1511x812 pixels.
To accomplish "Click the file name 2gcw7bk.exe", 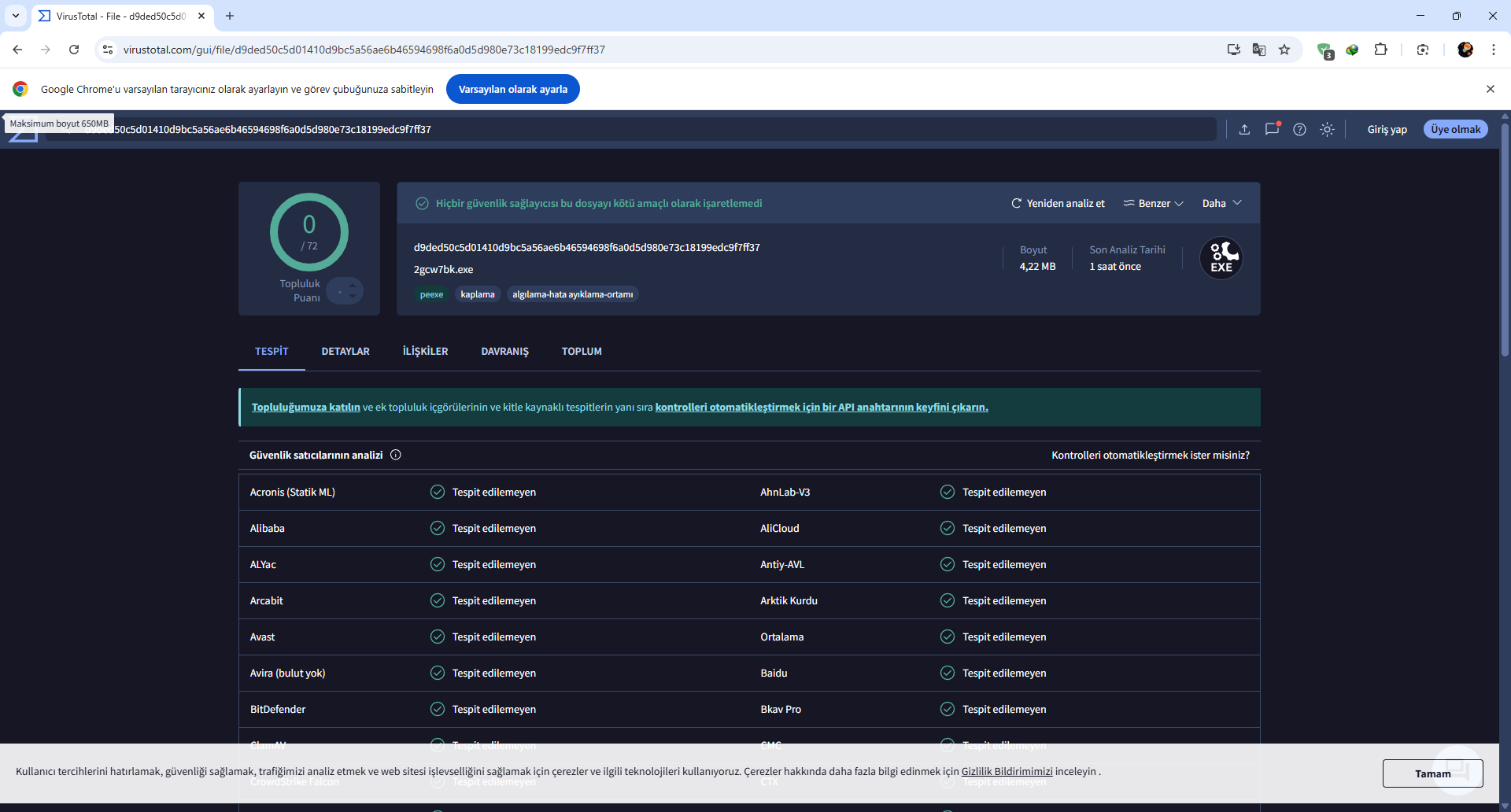I will pyautogui.click(x=443, y=269).
